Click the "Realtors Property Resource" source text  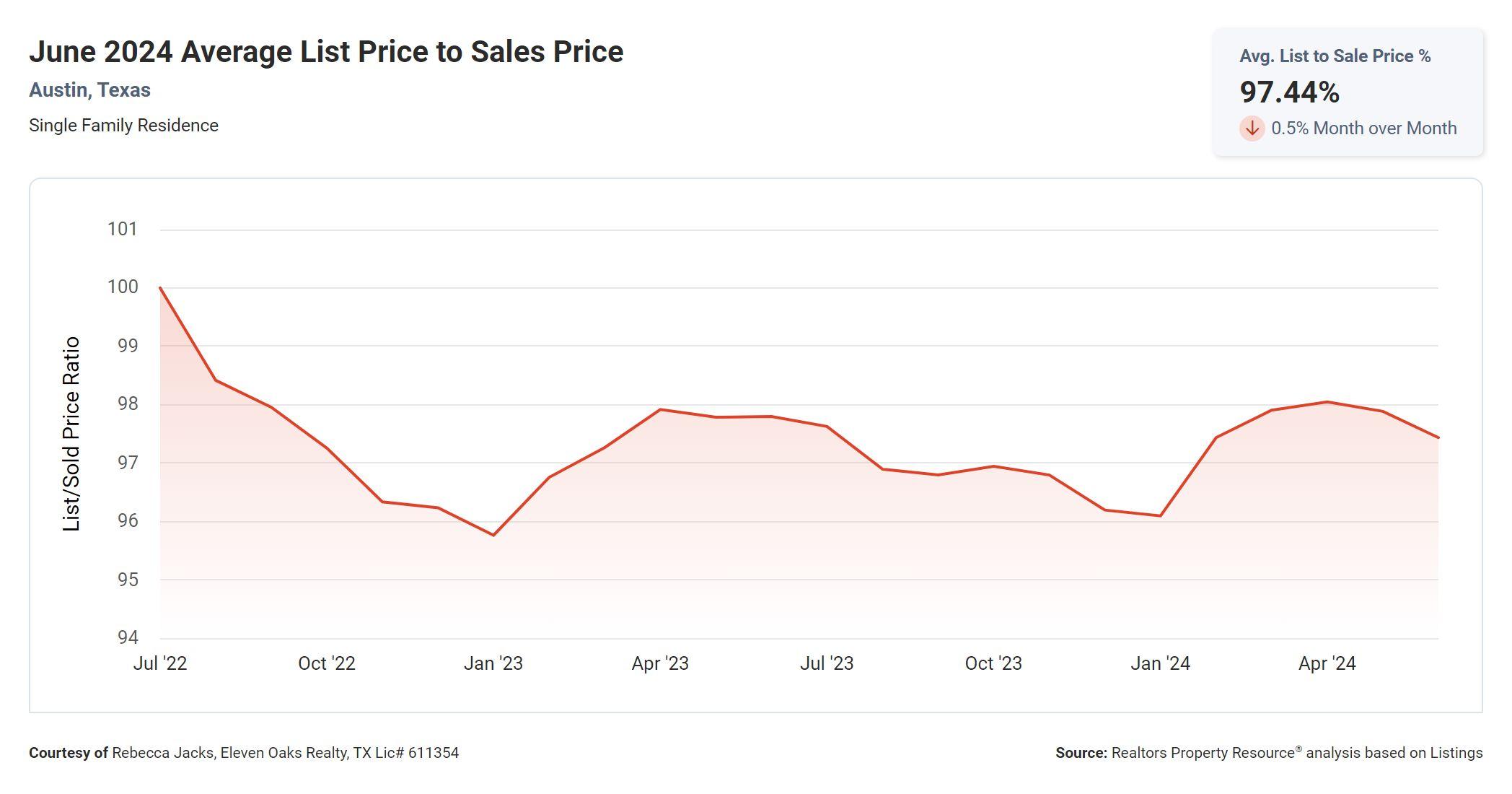pos(1203,753)
